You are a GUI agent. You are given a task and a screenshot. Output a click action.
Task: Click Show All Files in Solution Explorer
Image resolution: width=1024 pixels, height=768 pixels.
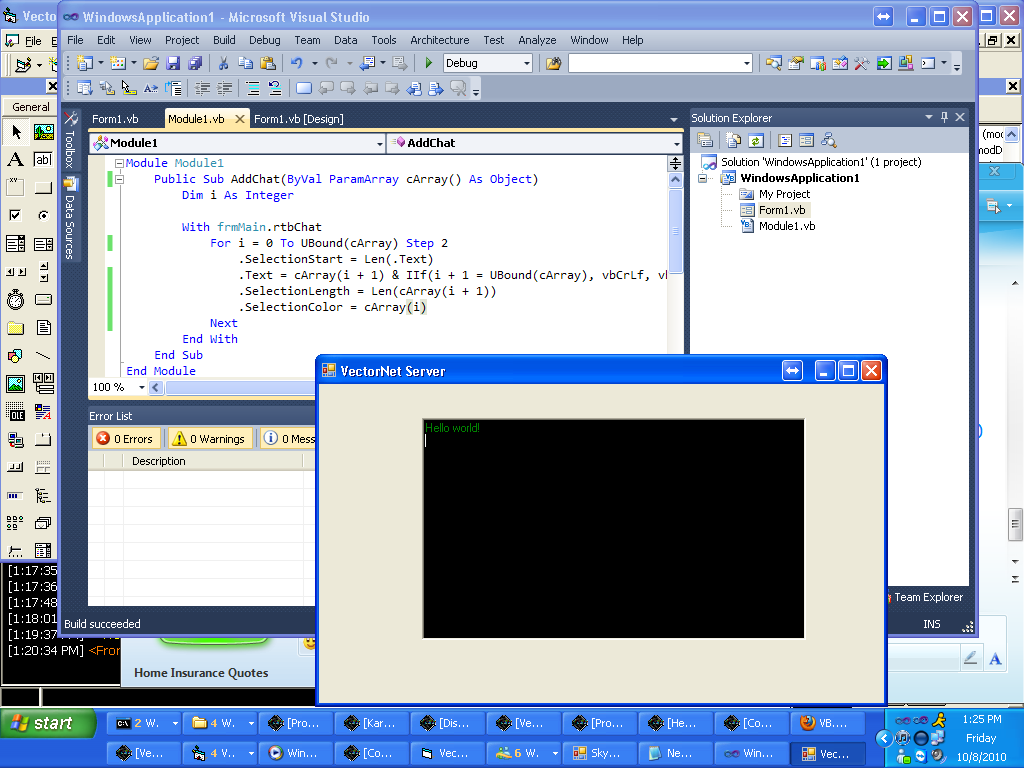pyautogui.click(x=733, y=140)
